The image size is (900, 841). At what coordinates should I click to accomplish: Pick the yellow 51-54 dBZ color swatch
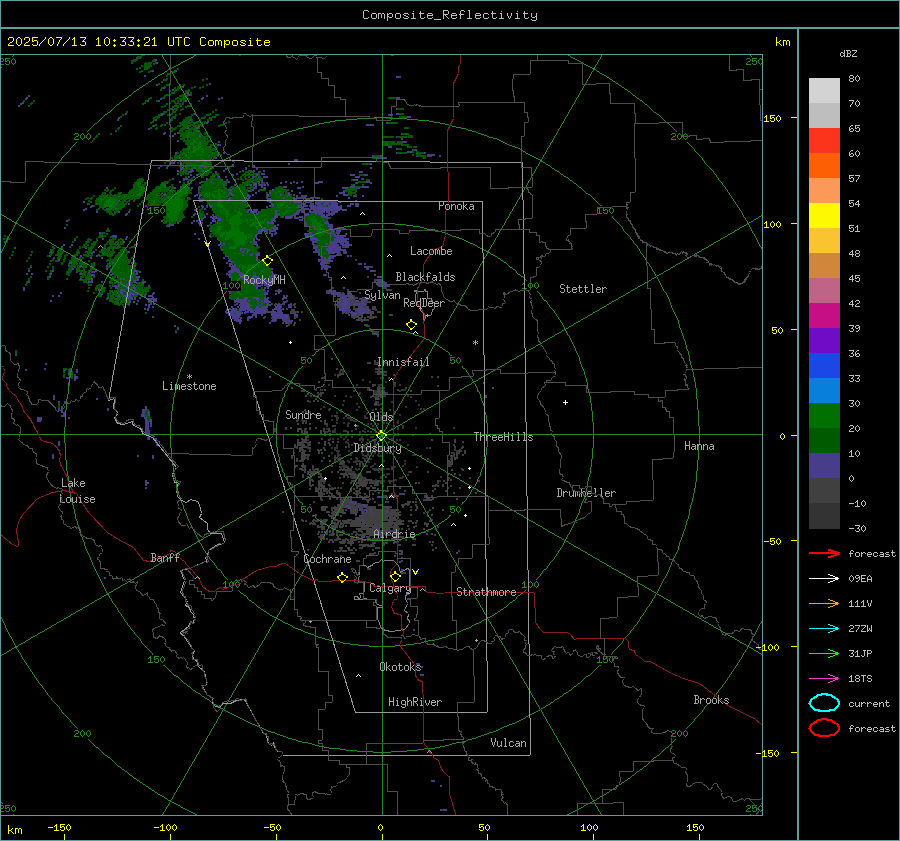coord(824,215)
